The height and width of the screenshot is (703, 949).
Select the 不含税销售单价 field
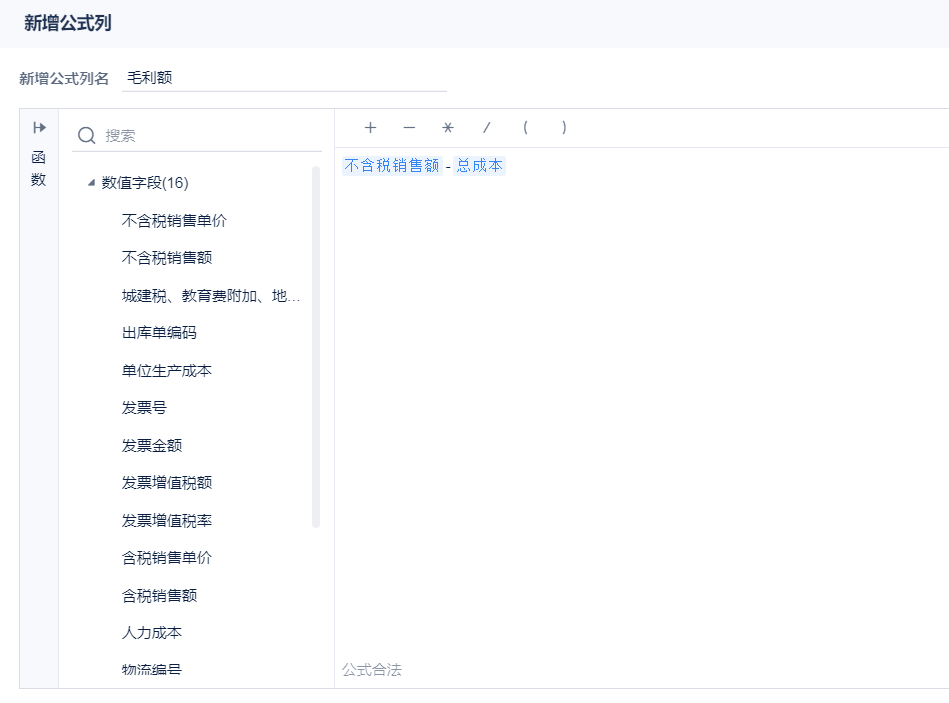pyautogui.click(x=167, y=221)
